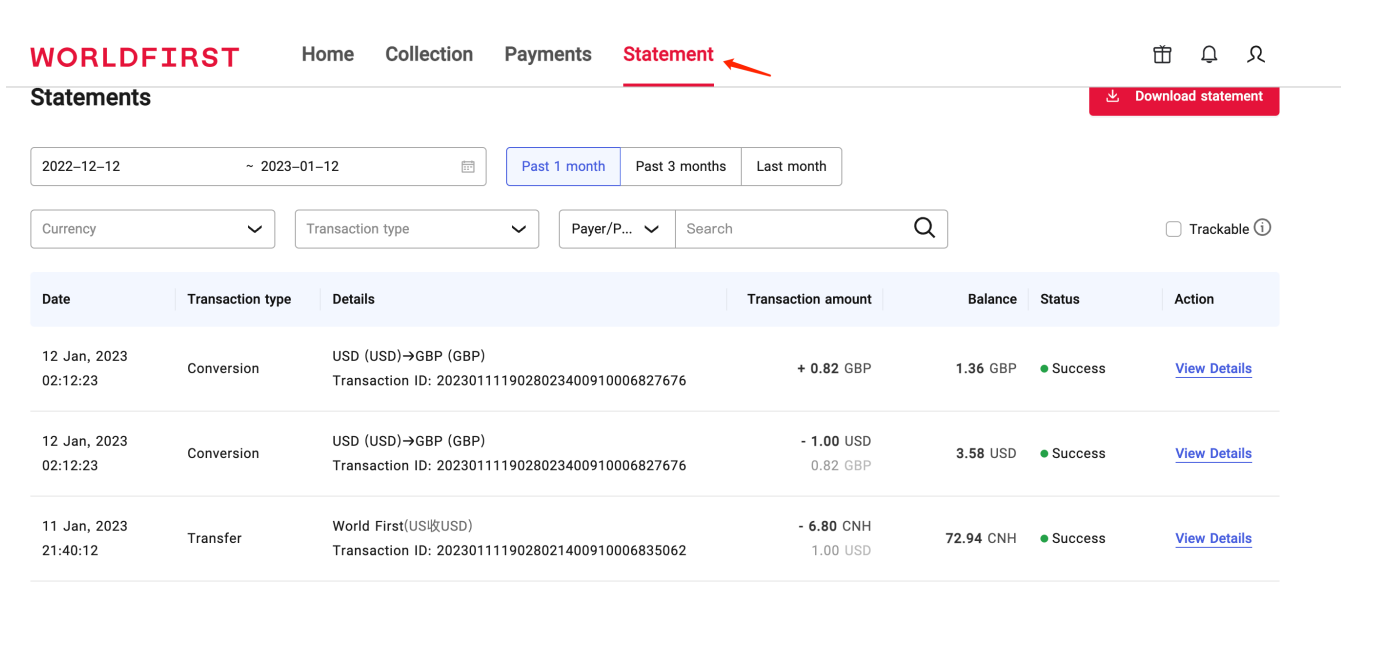This screenshot has height=650, width=1381.
Task: Enable the Trackable checkbox
Action: pos(1174,229)
